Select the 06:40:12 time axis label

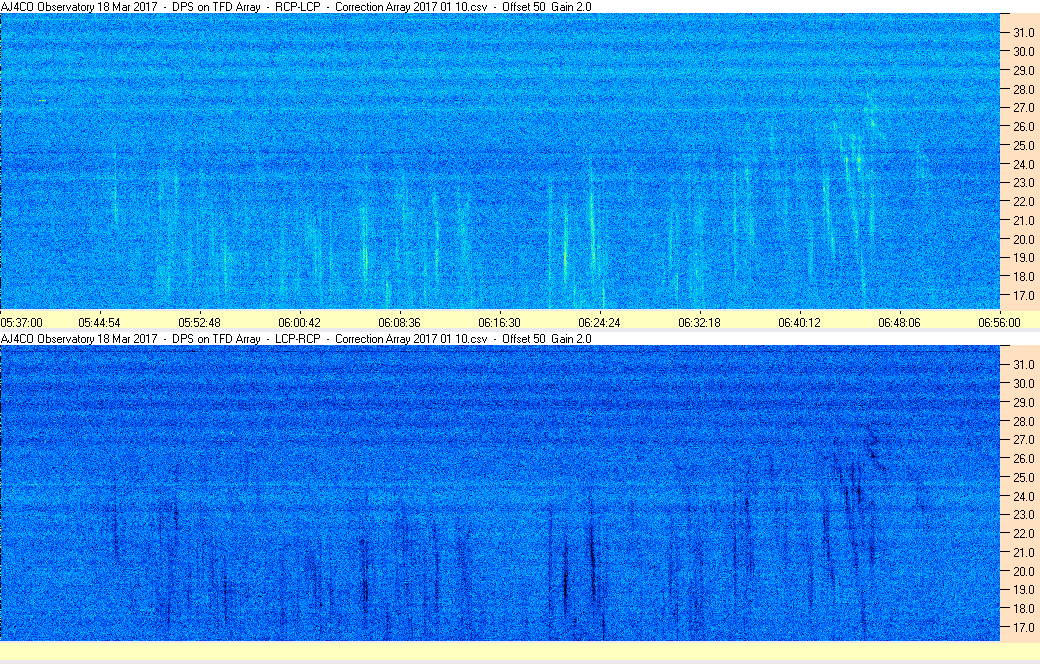[799, 322]
